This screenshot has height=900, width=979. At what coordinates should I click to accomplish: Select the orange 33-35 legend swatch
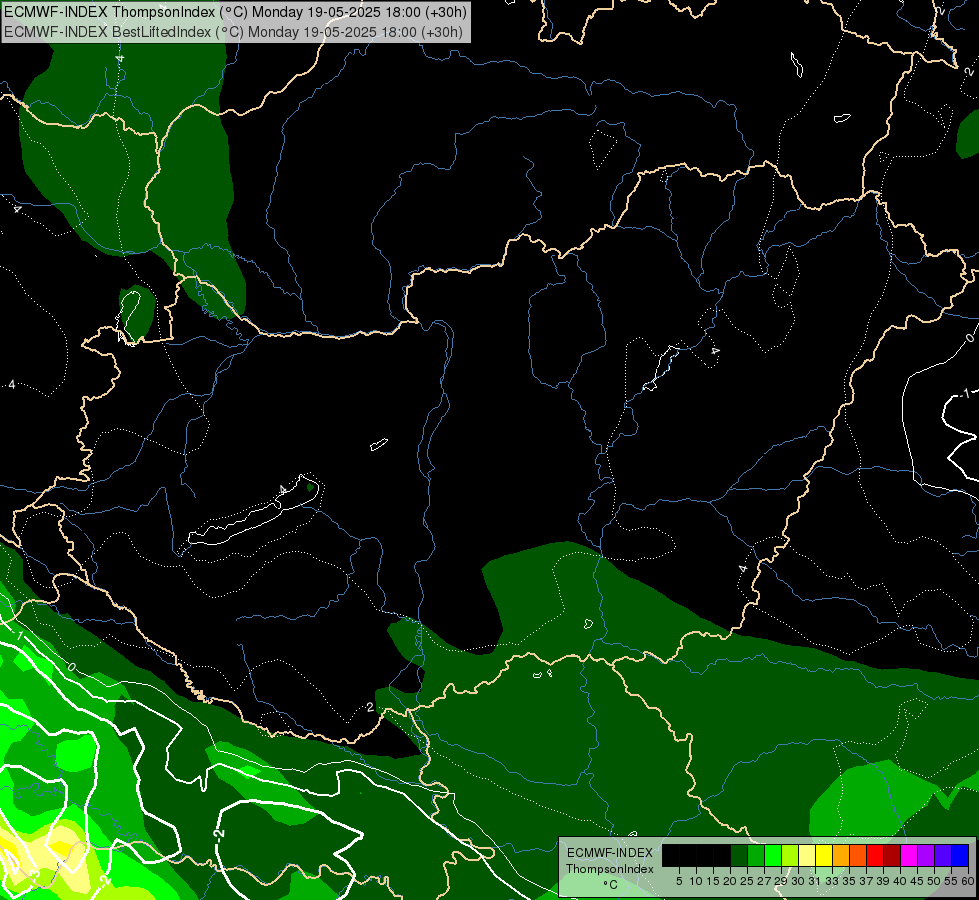click(x=841, y=855)
